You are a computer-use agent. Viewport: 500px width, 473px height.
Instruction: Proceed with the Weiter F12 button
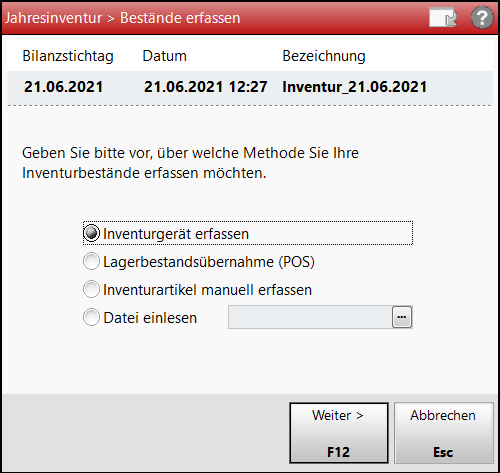[339, 433]
